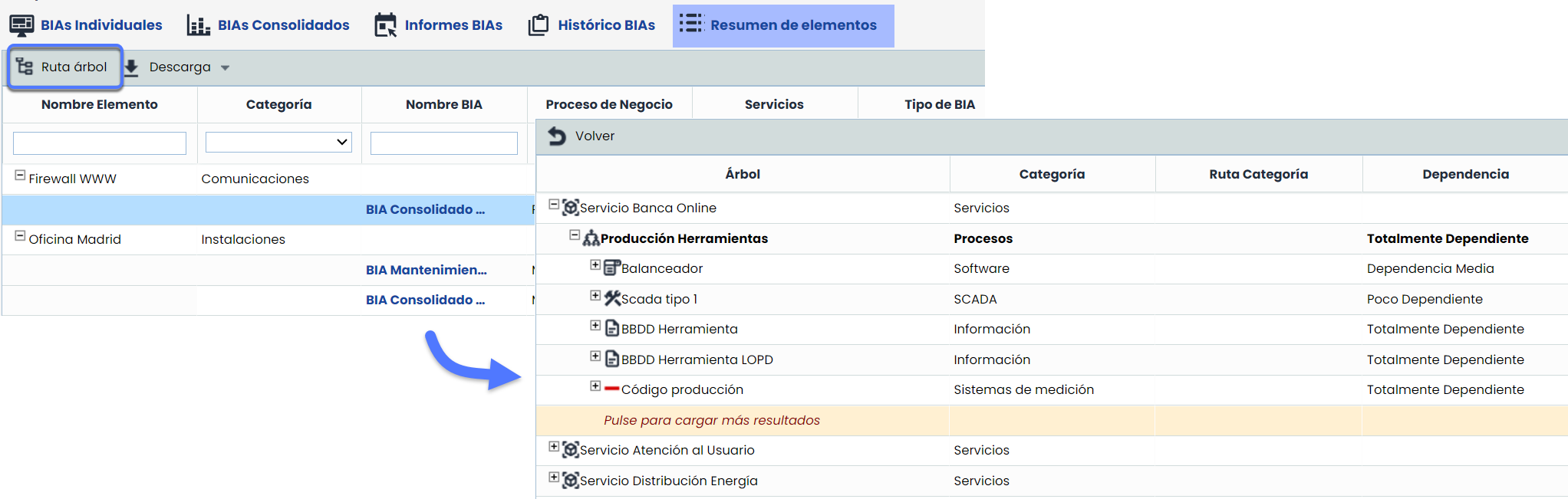Open the BIA Mantenimien... link
The image size is (1568, 499).
(x=426, y=270)
